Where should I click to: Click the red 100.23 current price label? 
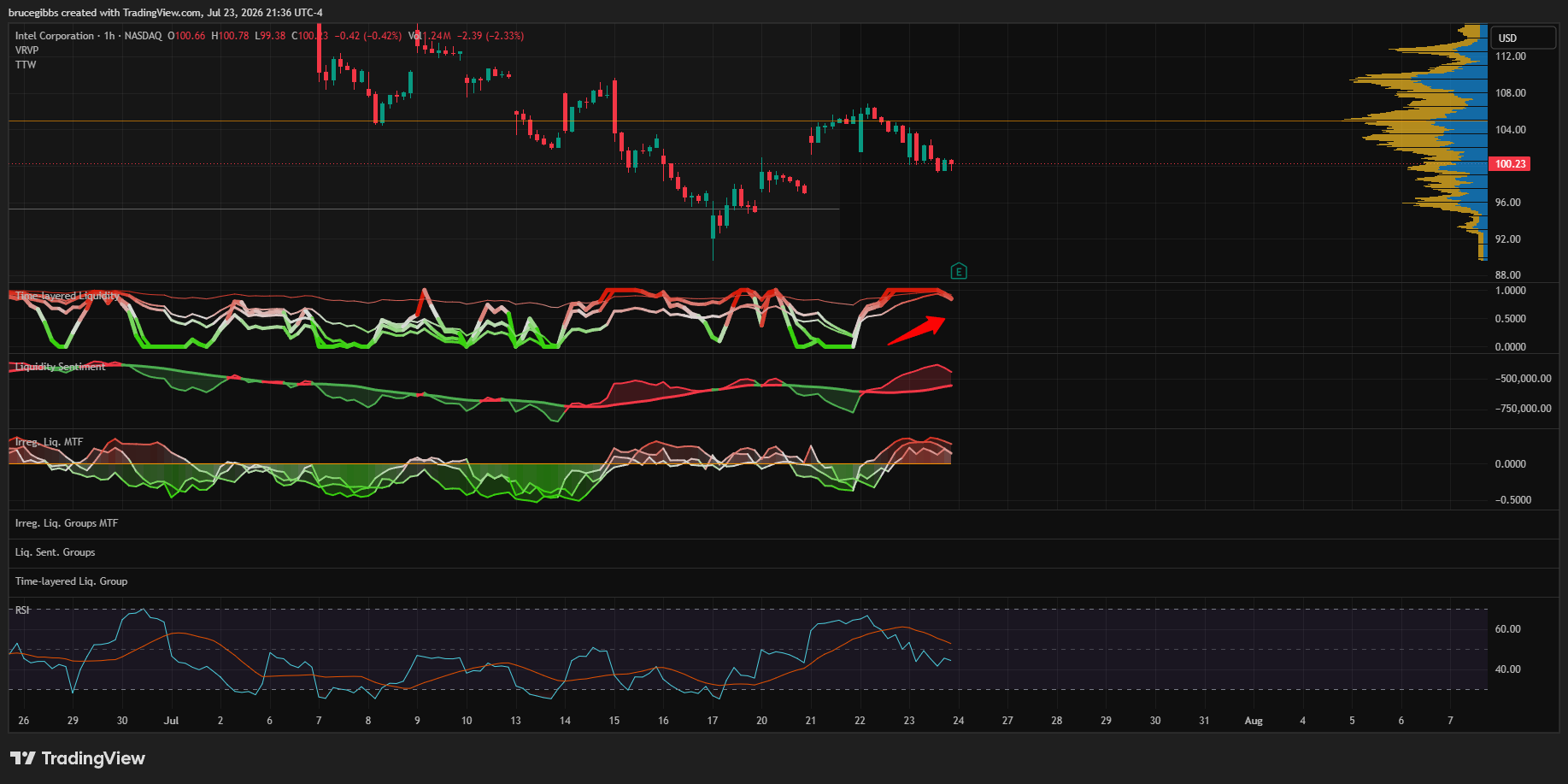(x=1510, y=163)
